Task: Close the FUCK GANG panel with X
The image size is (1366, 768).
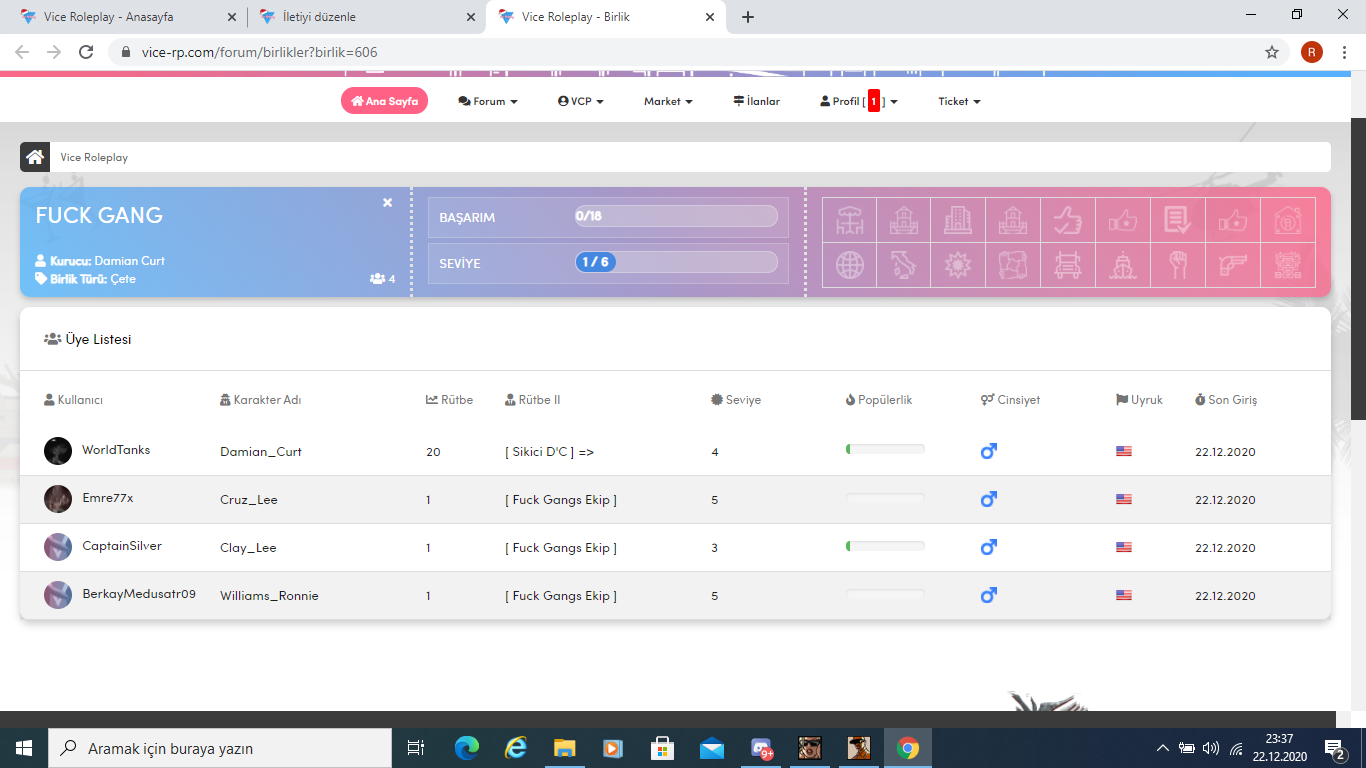Action: [388, 203]
